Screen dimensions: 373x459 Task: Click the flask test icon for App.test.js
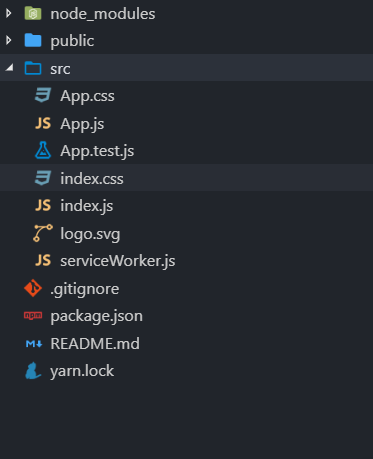(x=43, y=150)
